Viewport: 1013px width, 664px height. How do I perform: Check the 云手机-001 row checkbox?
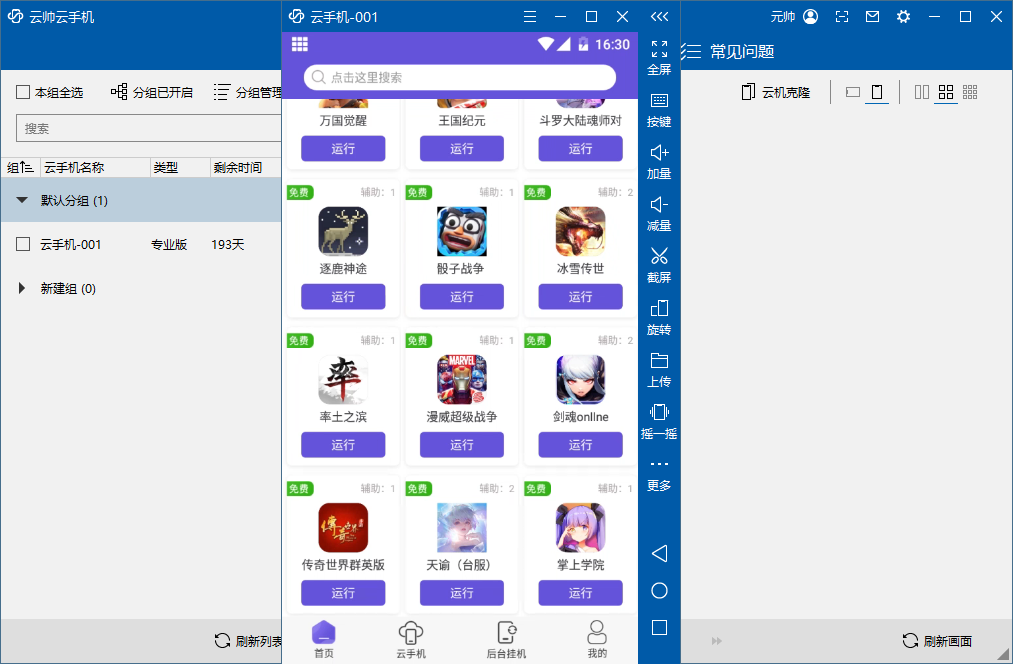click(23, 244)
